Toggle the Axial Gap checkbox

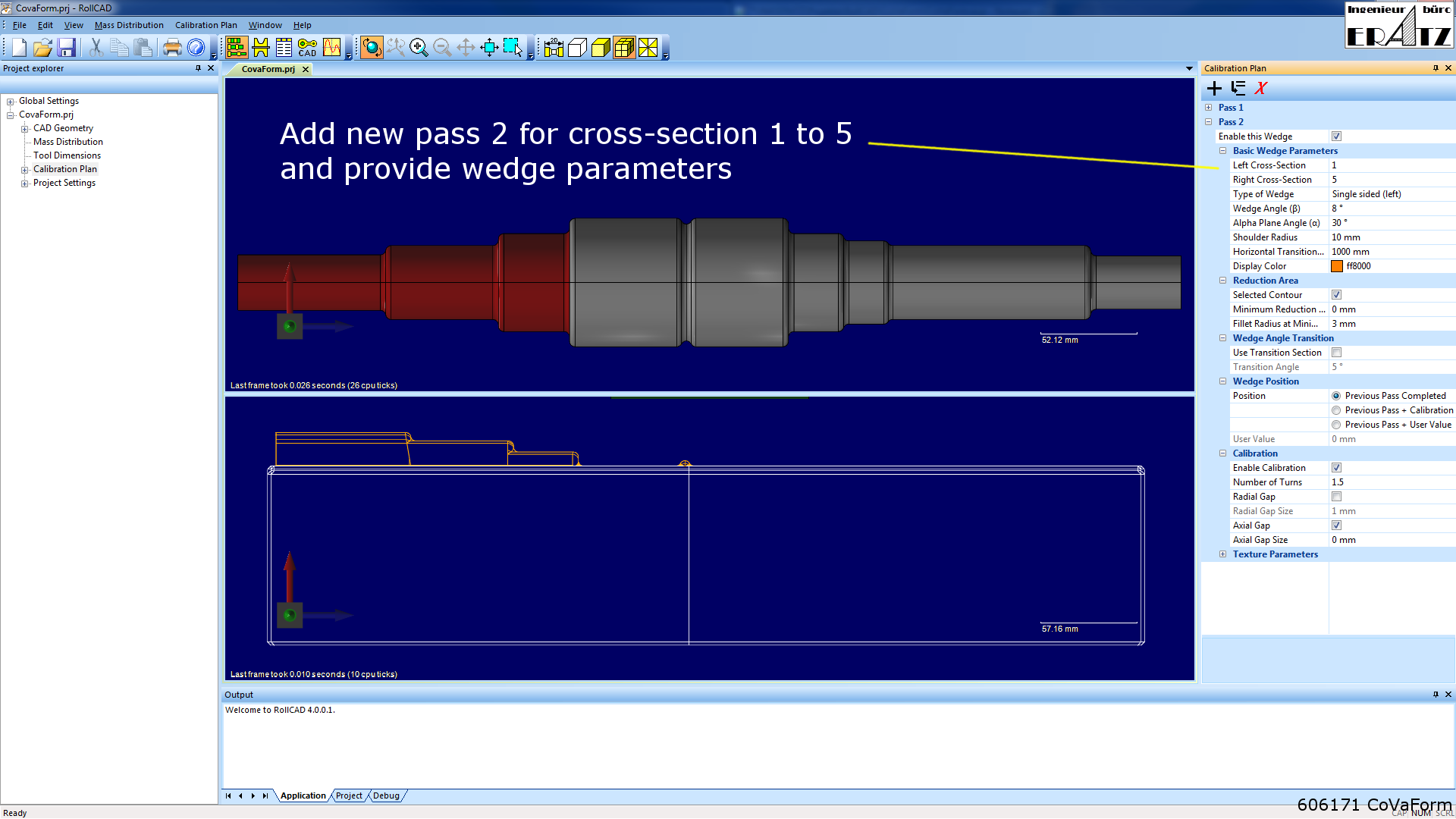[1336, 526]
